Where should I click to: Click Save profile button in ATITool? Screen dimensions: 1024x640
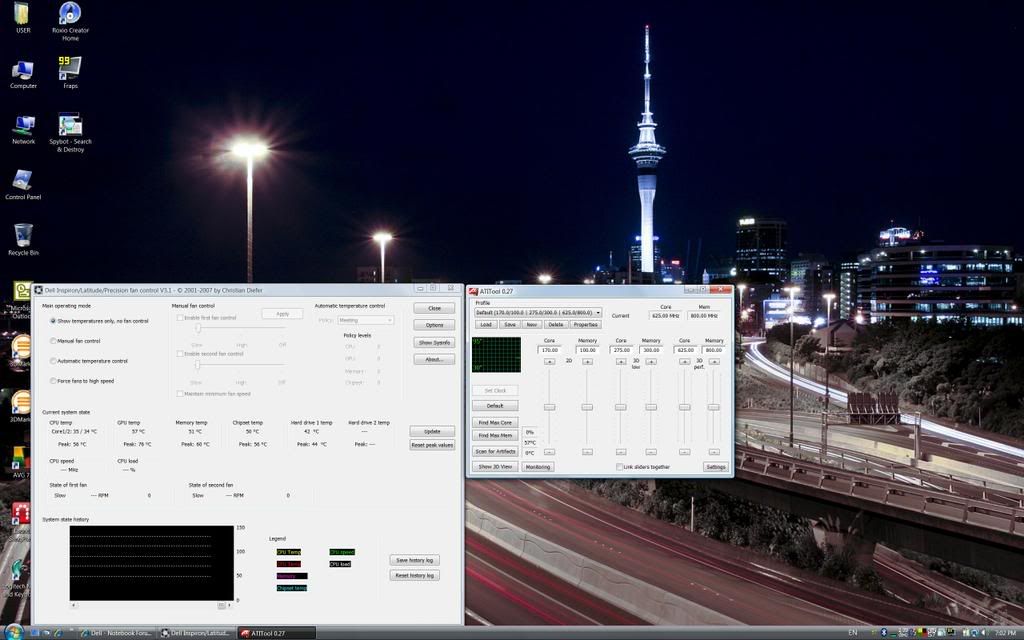[x=510, y=325]
